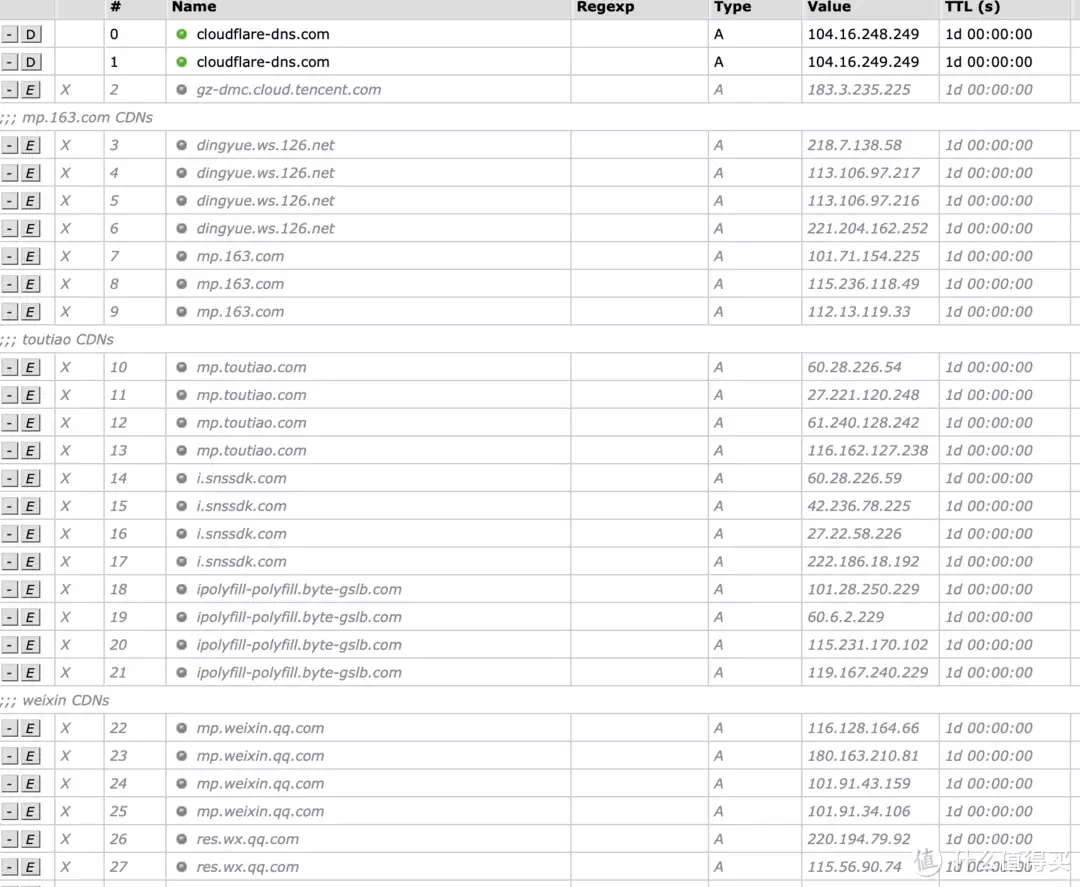1080x887 pixels.
Task: Sort table by the Value column header
Action: click(829, 7)
